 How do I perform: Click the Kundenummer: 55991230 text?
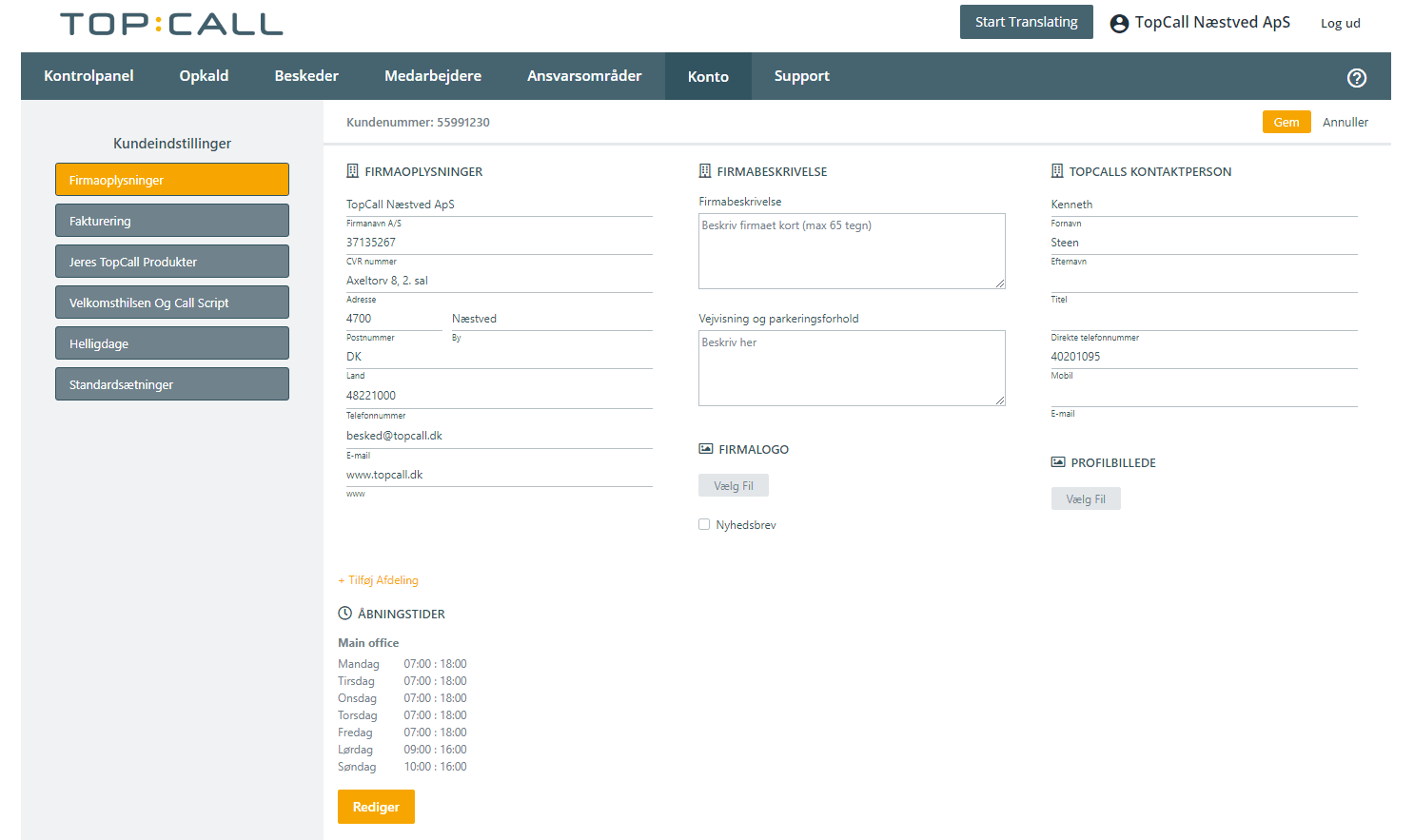coord(418,122)
